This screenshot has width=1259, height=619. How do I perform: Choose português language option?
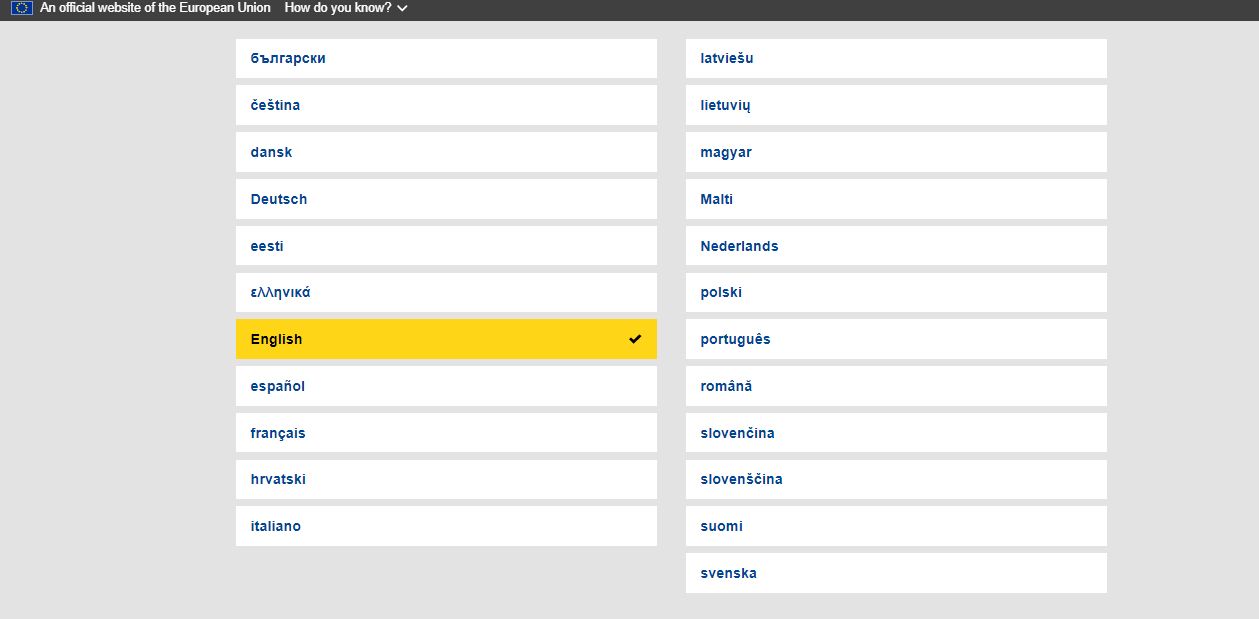895,339
